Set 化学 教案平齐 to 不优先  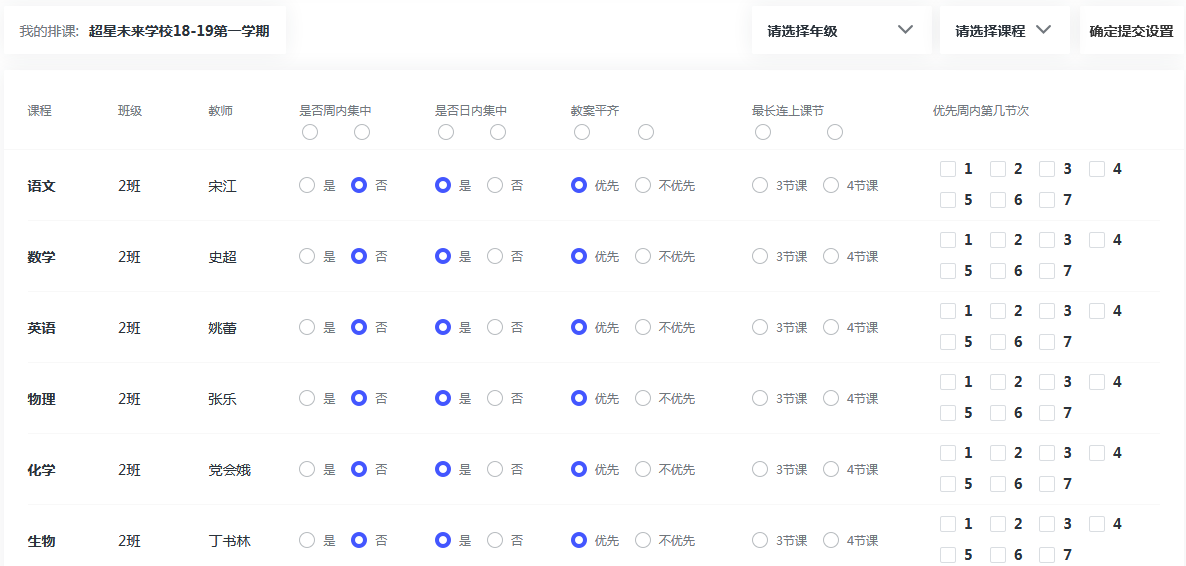pos(644,469)
